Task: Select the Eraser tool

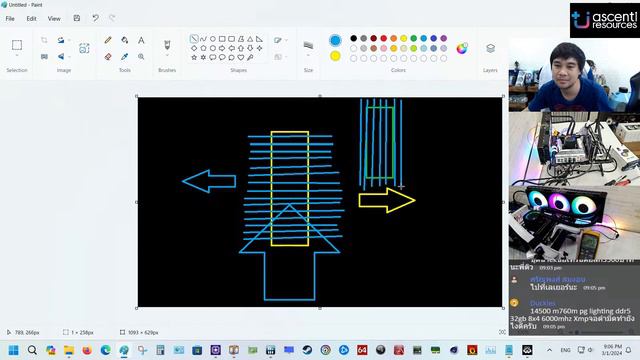Action: [108, 57]
